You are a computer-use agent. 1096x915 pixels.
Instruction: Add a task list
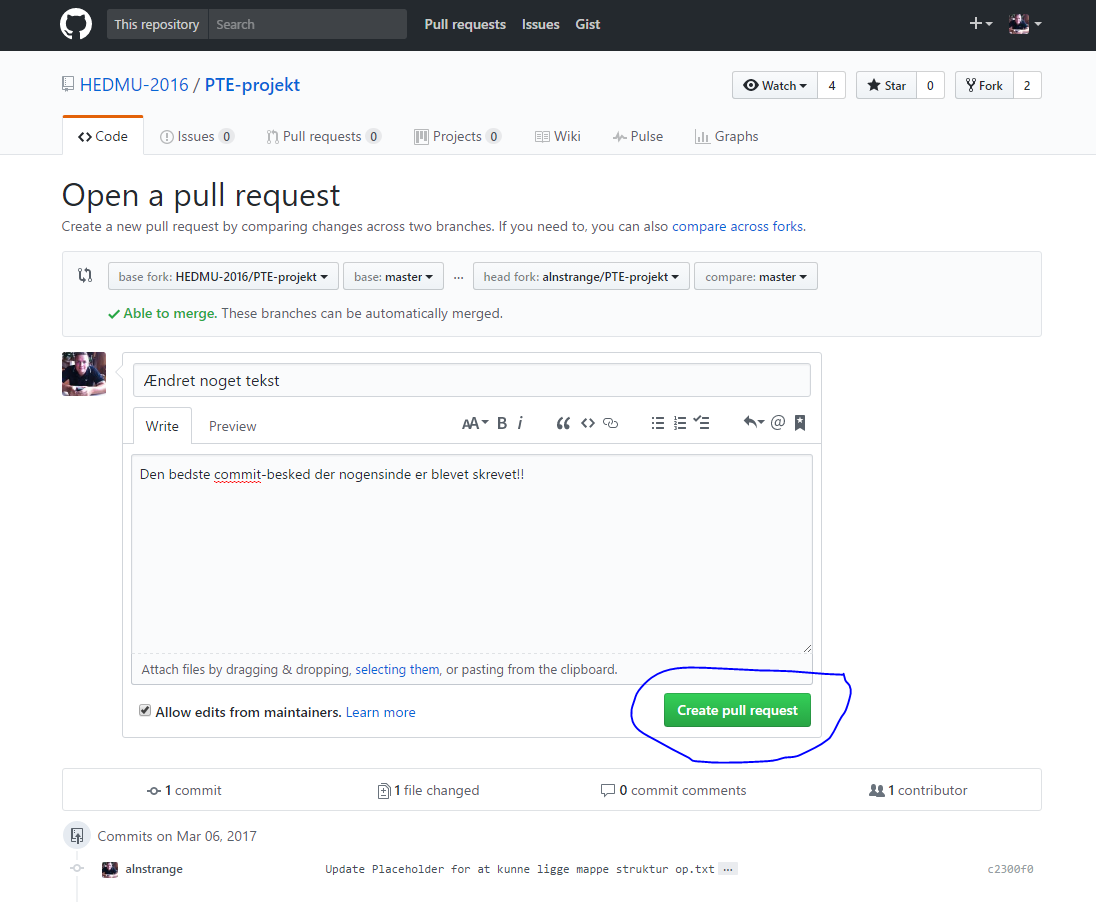702,423
